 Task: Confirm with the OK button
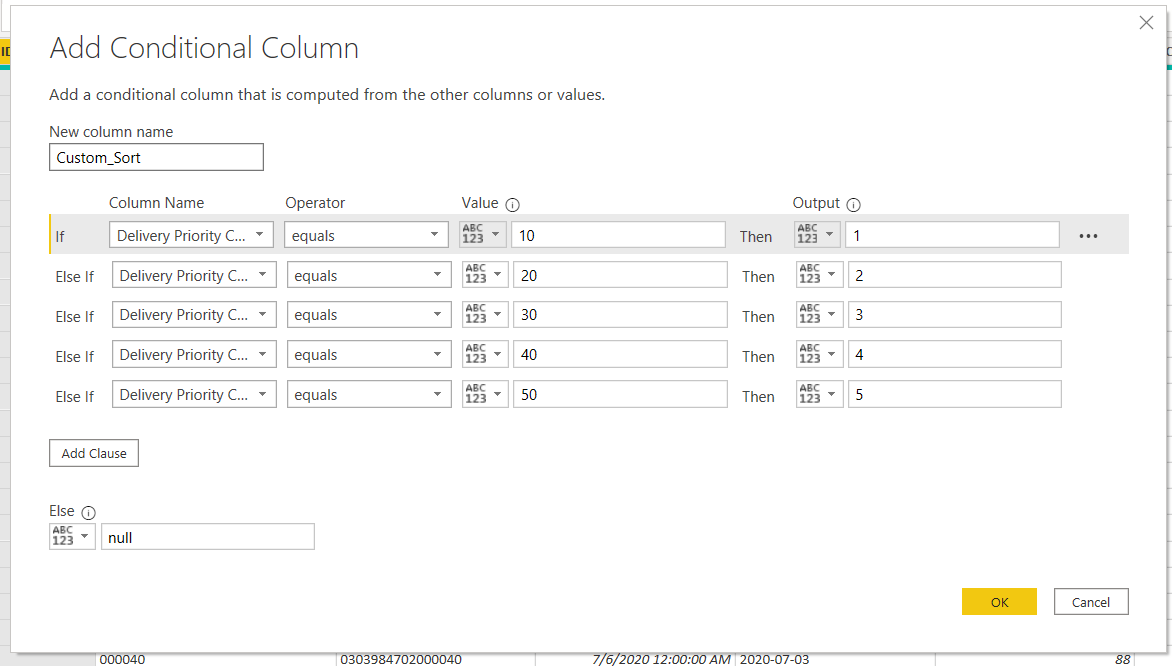click(999, 602)
